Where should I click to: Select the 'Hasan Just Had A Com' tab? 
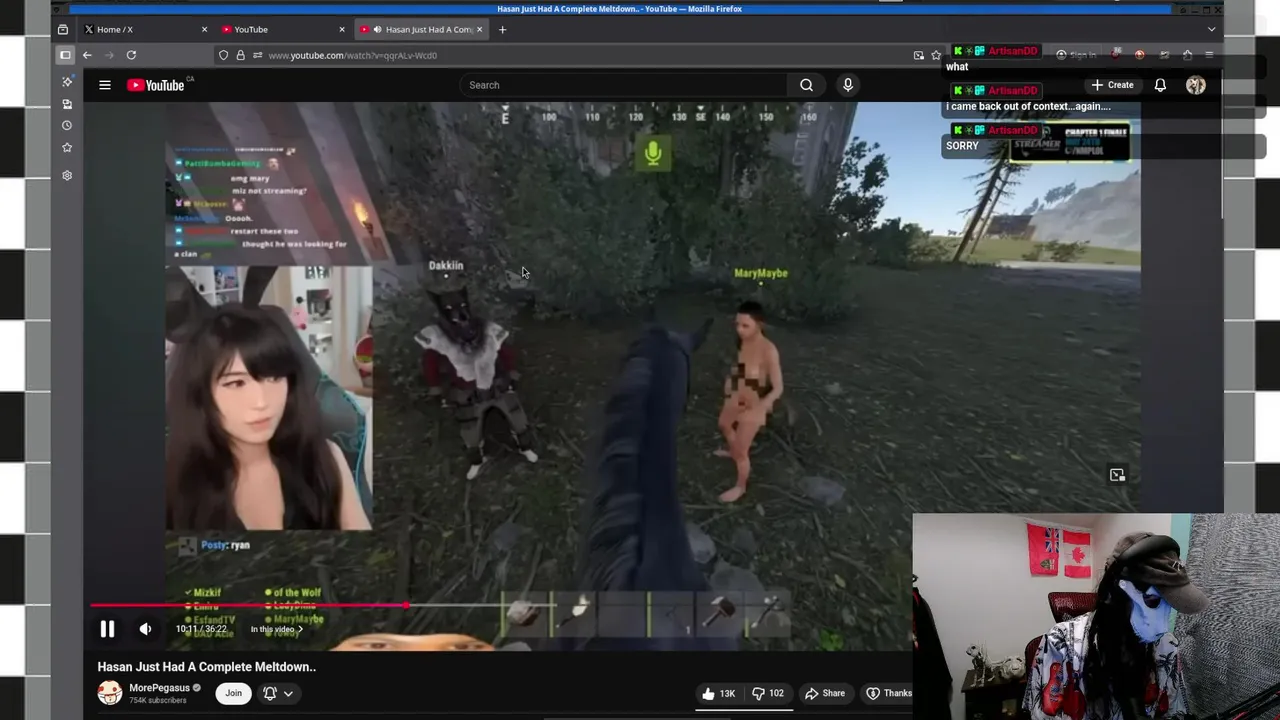click(x=420, y=29)
